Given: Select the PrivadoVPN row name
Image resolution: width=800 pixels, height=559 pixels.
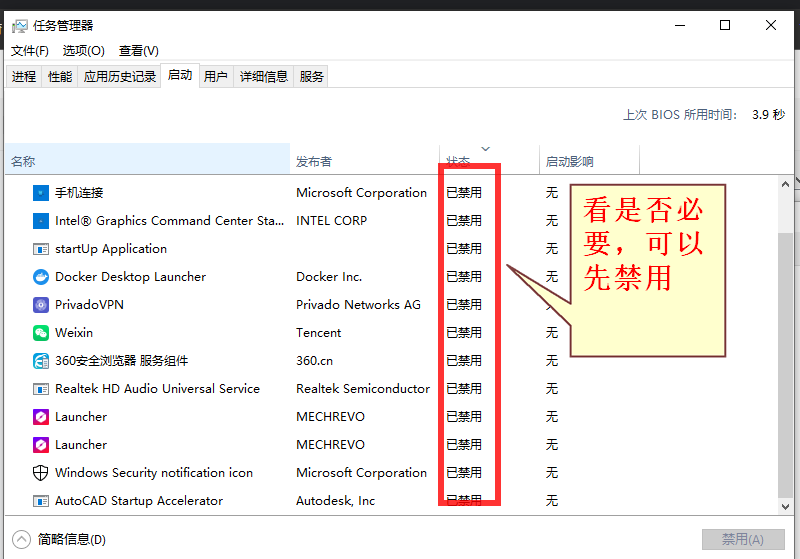Looking at the screenshot, I should point(89,305).
